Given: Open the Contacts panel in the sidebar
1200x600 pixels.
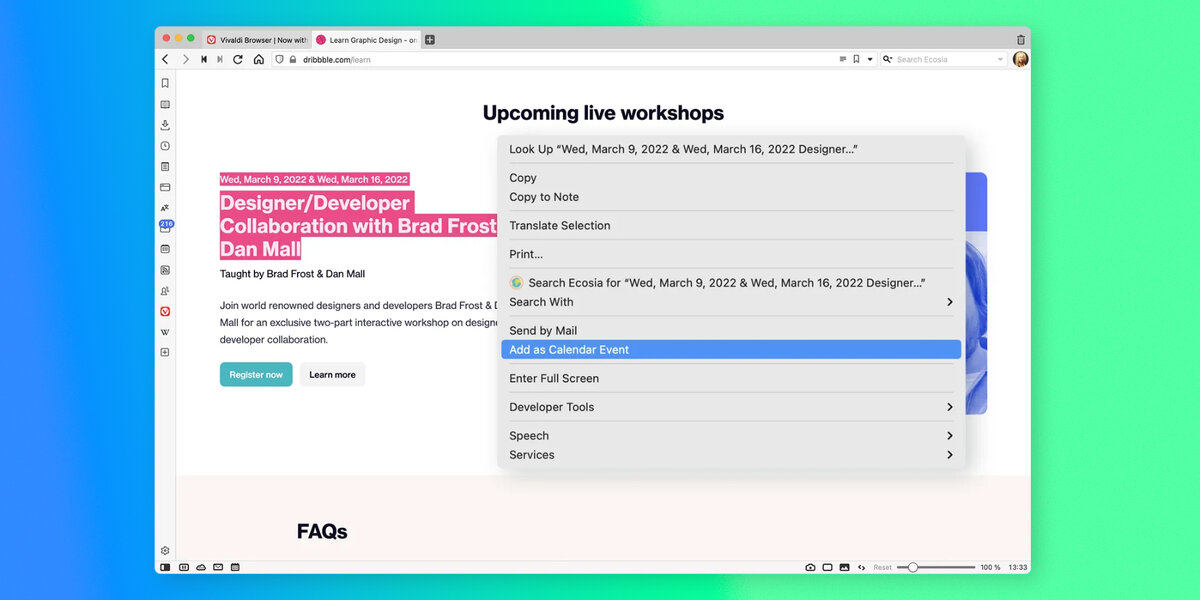Looking at the screenshot, I should pos(165,291).
